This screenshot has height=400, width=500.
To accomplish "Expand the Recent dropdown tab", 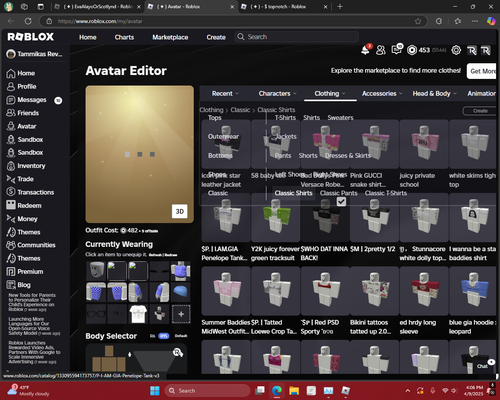I will pos(225,94).
